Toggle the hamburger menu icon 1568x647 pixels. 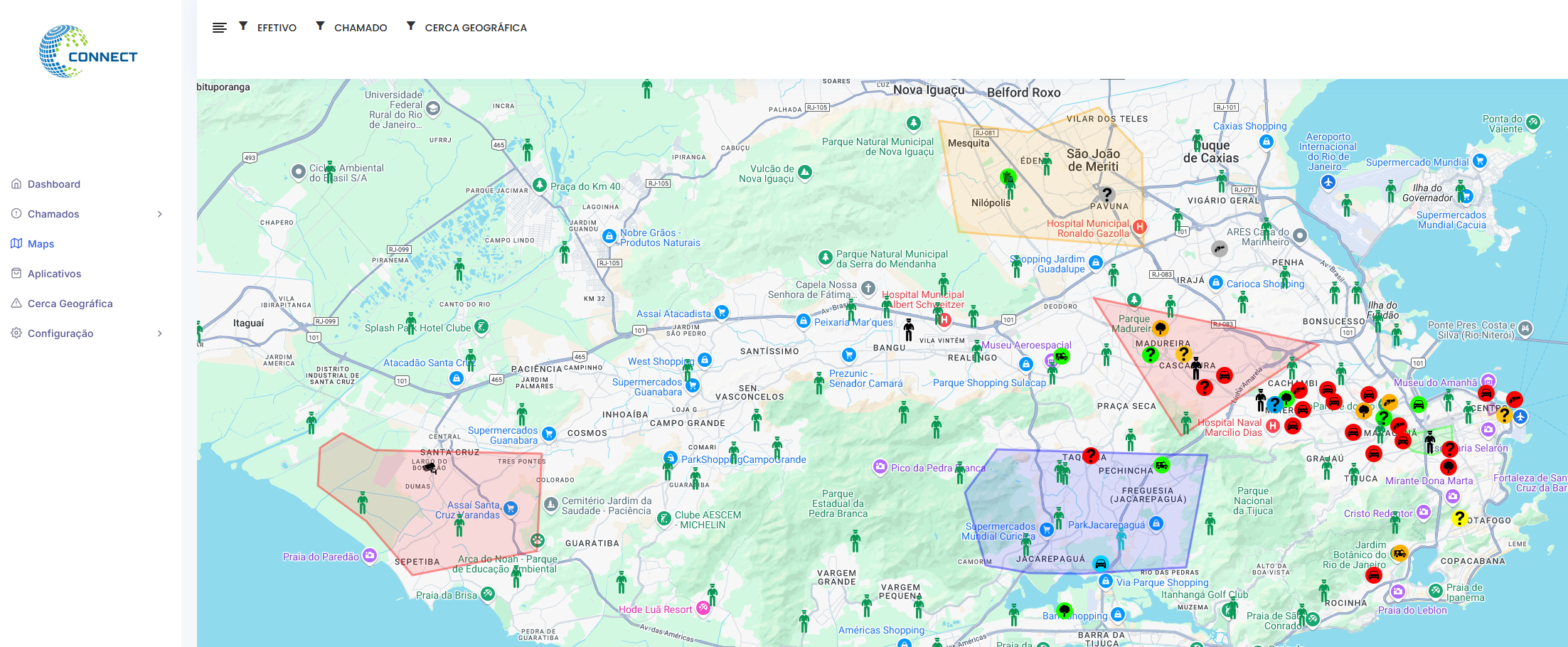[219, 28]
